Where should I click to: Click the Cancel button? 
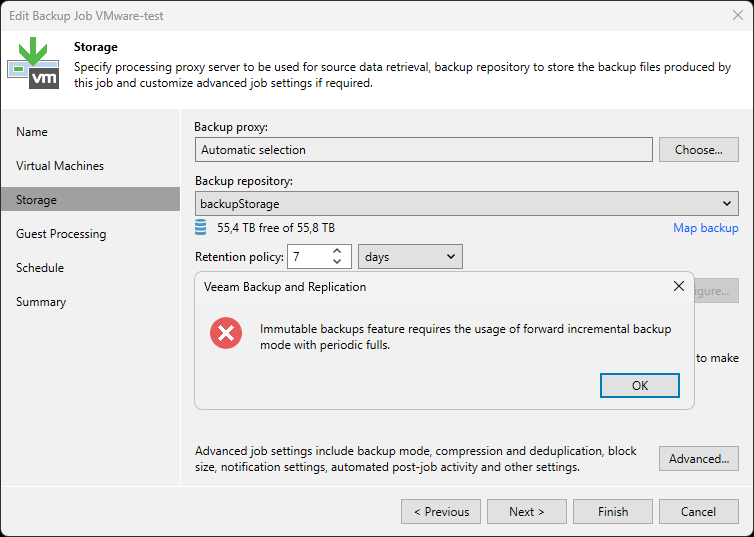tap(699, 512)
